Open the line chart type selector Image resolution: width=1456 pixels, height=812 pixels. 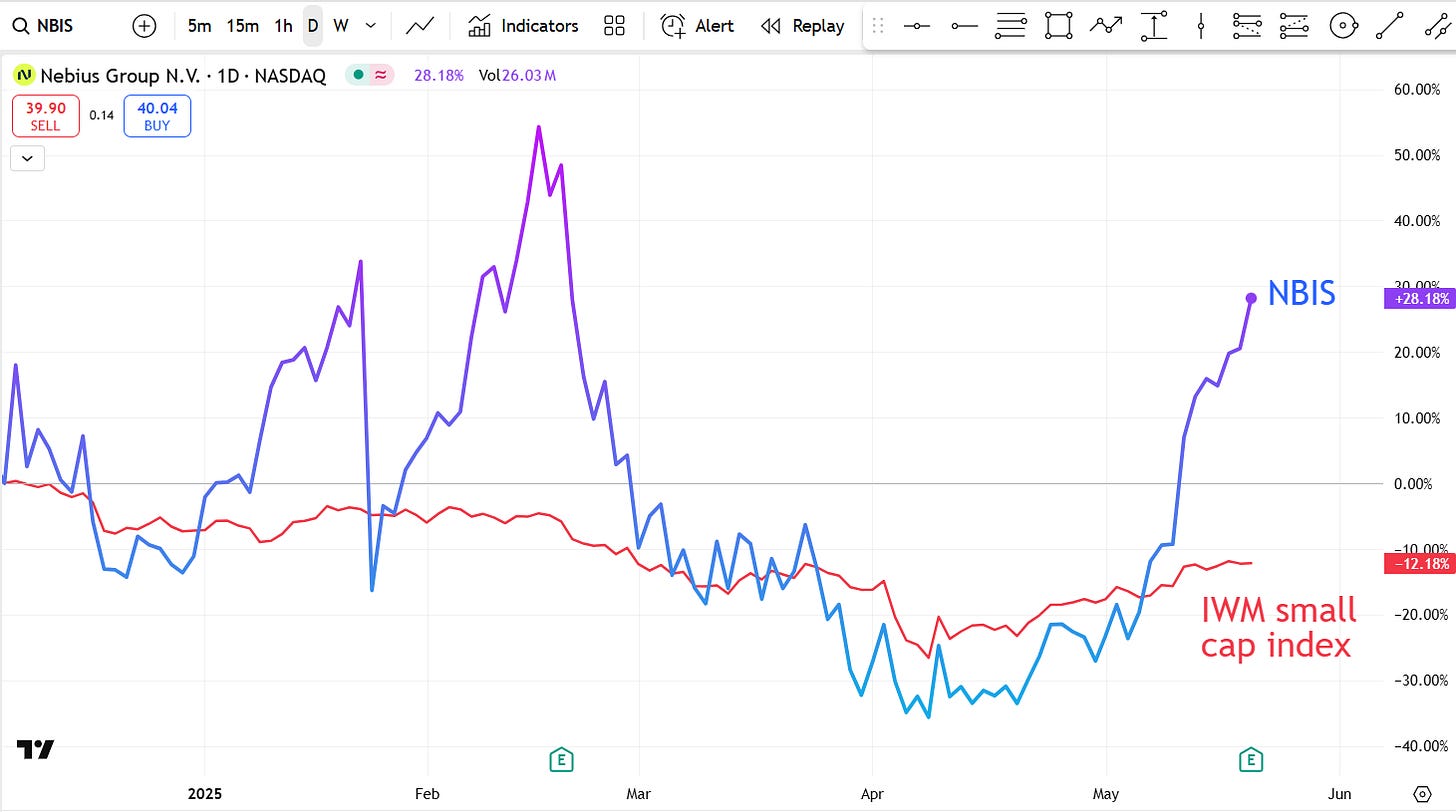pos(419,26)
